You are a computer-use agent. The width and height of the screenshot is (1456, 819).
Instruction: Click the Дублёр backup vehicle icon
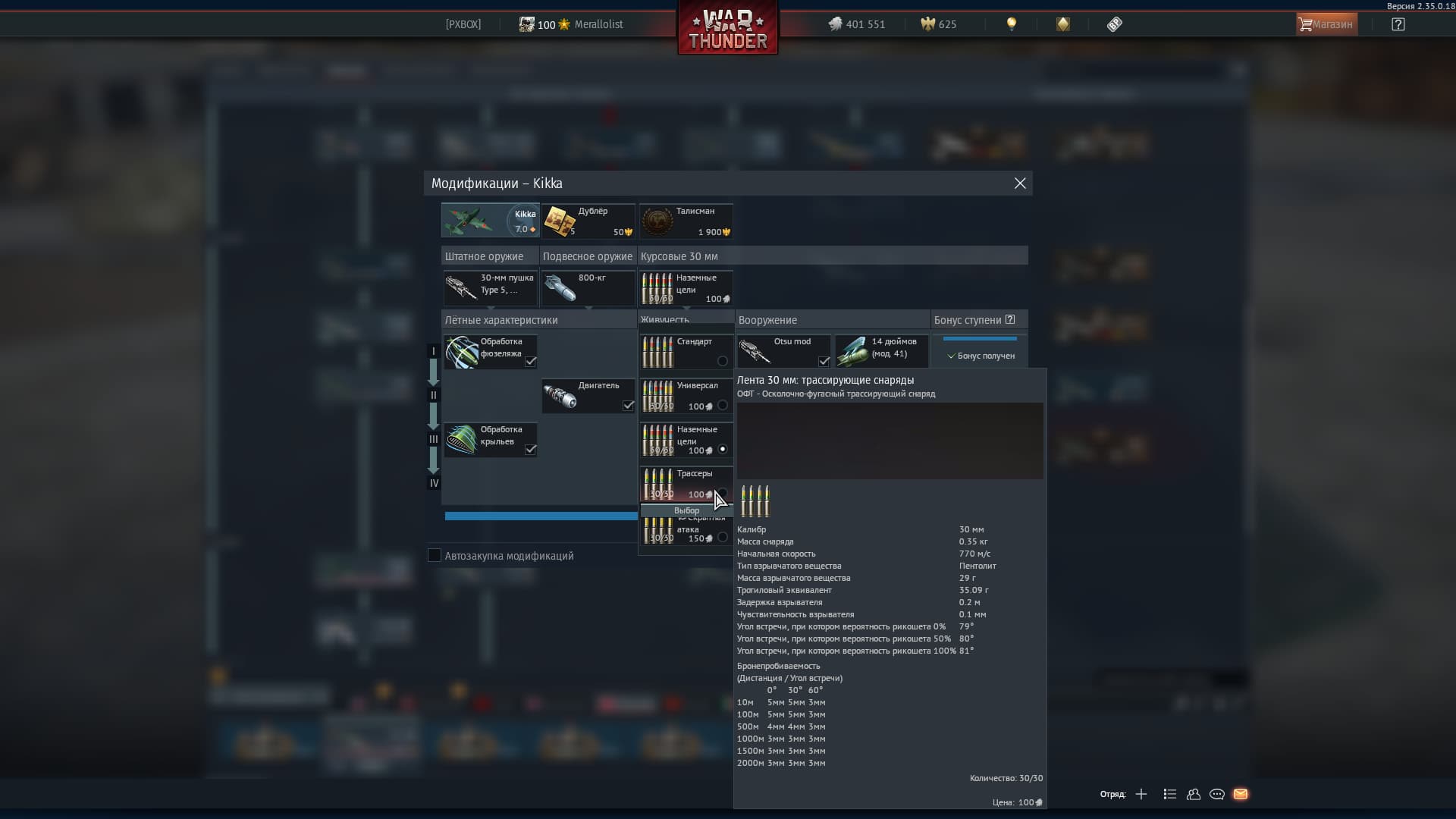pyautogui.click(x=560, y=221)
